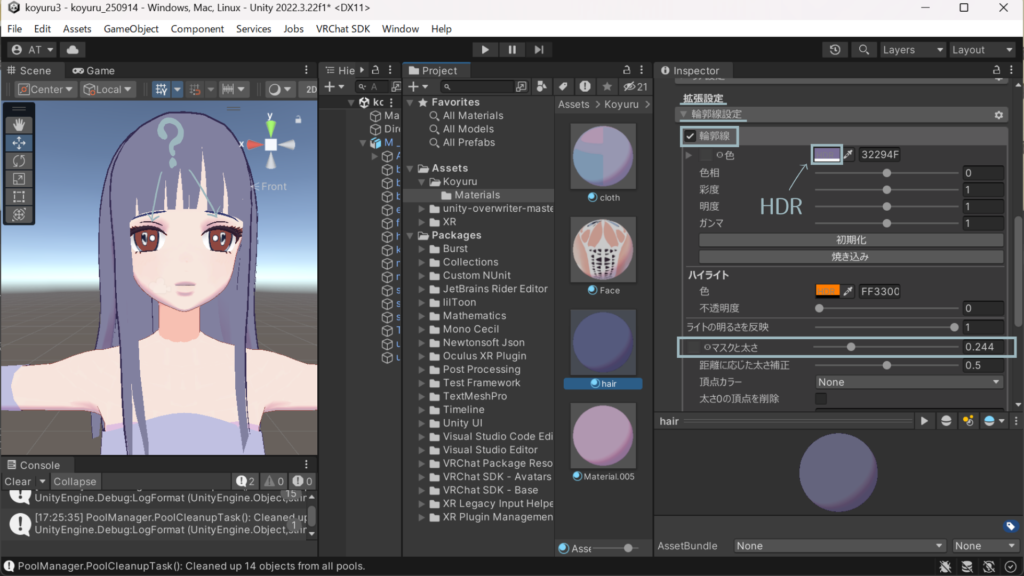Viewport: 1024px width, 576px height.
Task: Open the Undo History icon in top toolbar
Action: (x=836, y=50)
